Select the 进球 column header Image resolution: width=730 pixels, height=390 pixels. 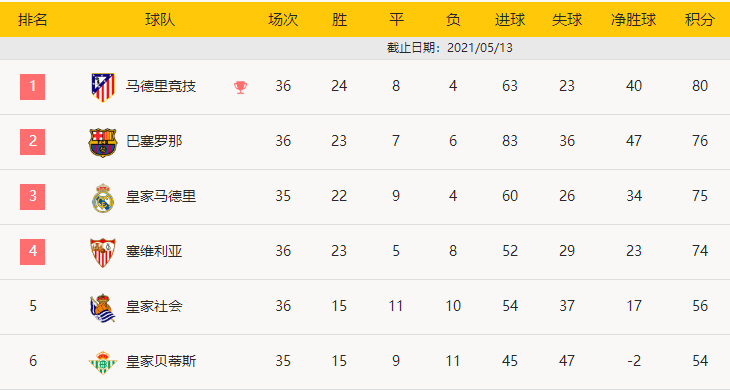[x=510, y=20]
